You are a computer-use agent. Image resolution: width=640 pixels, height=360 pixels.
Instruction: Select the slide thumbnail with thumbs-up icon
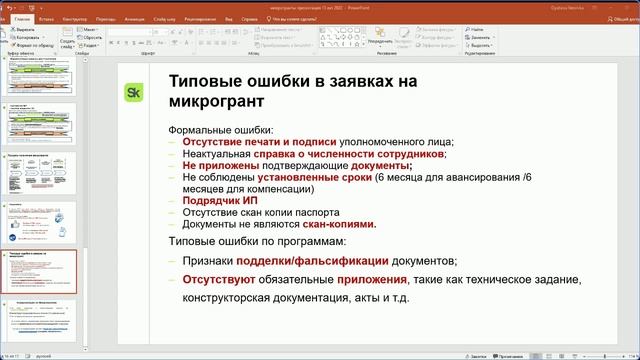[x=42, y=222]
